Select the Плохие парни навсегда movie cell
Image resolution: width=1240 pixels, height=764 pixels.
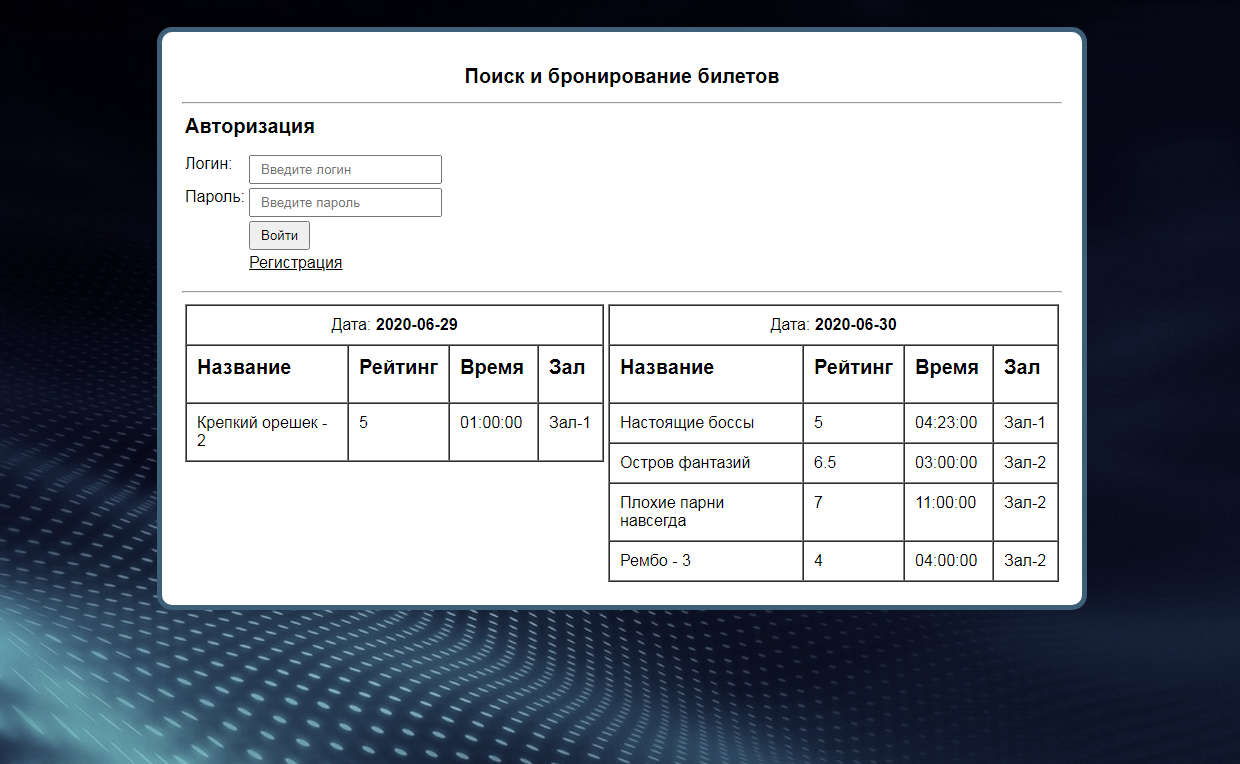[x=706, y=512]
